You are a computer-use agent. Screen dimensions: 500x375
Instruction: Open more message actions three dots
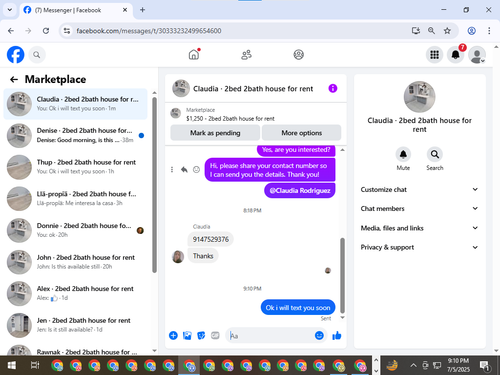click(x=172, y=170)
